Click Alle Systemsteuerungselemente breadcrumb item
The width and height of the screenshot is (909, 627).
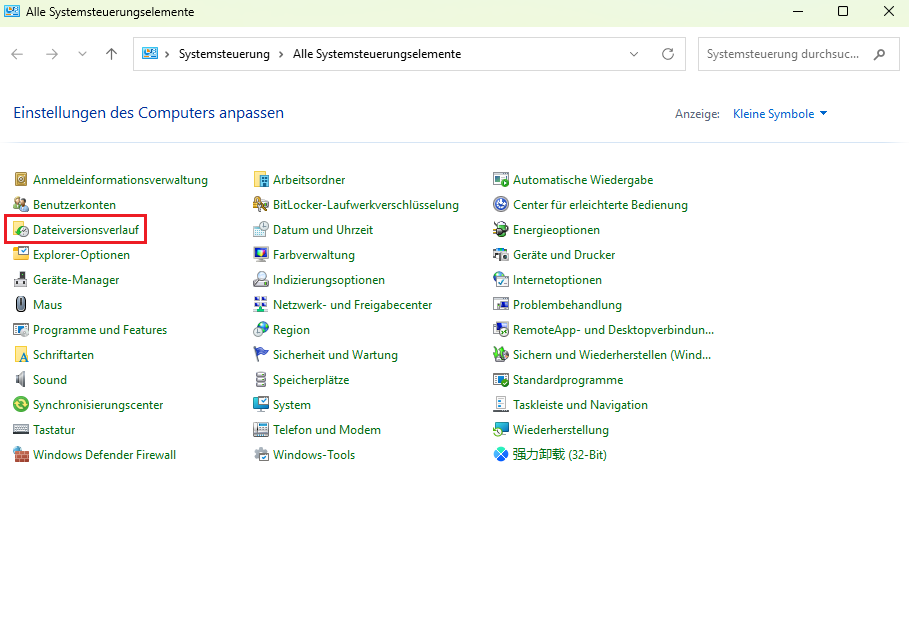(376, 54)
